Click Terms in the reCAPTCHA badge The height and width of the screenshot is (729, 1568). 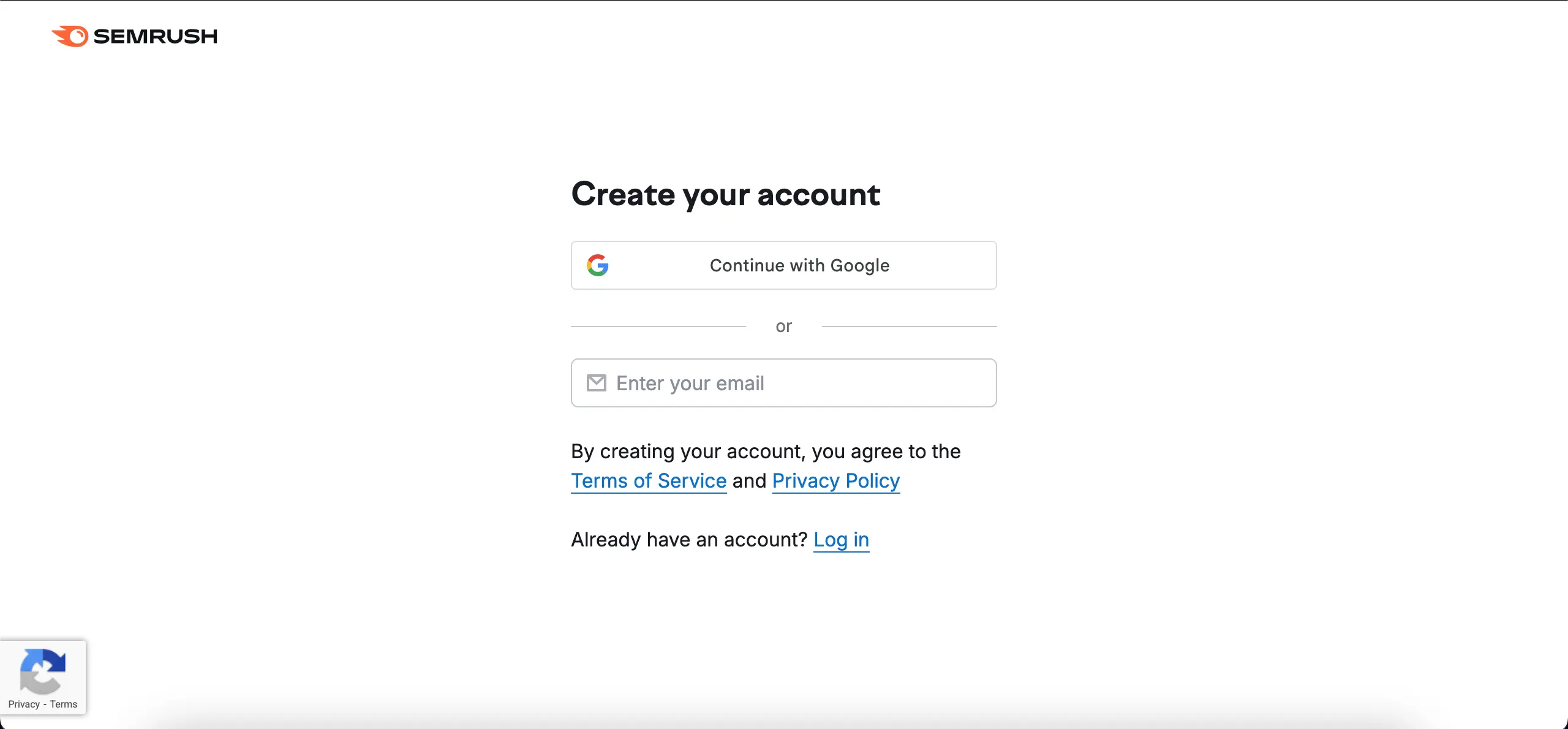click(64, 704)
